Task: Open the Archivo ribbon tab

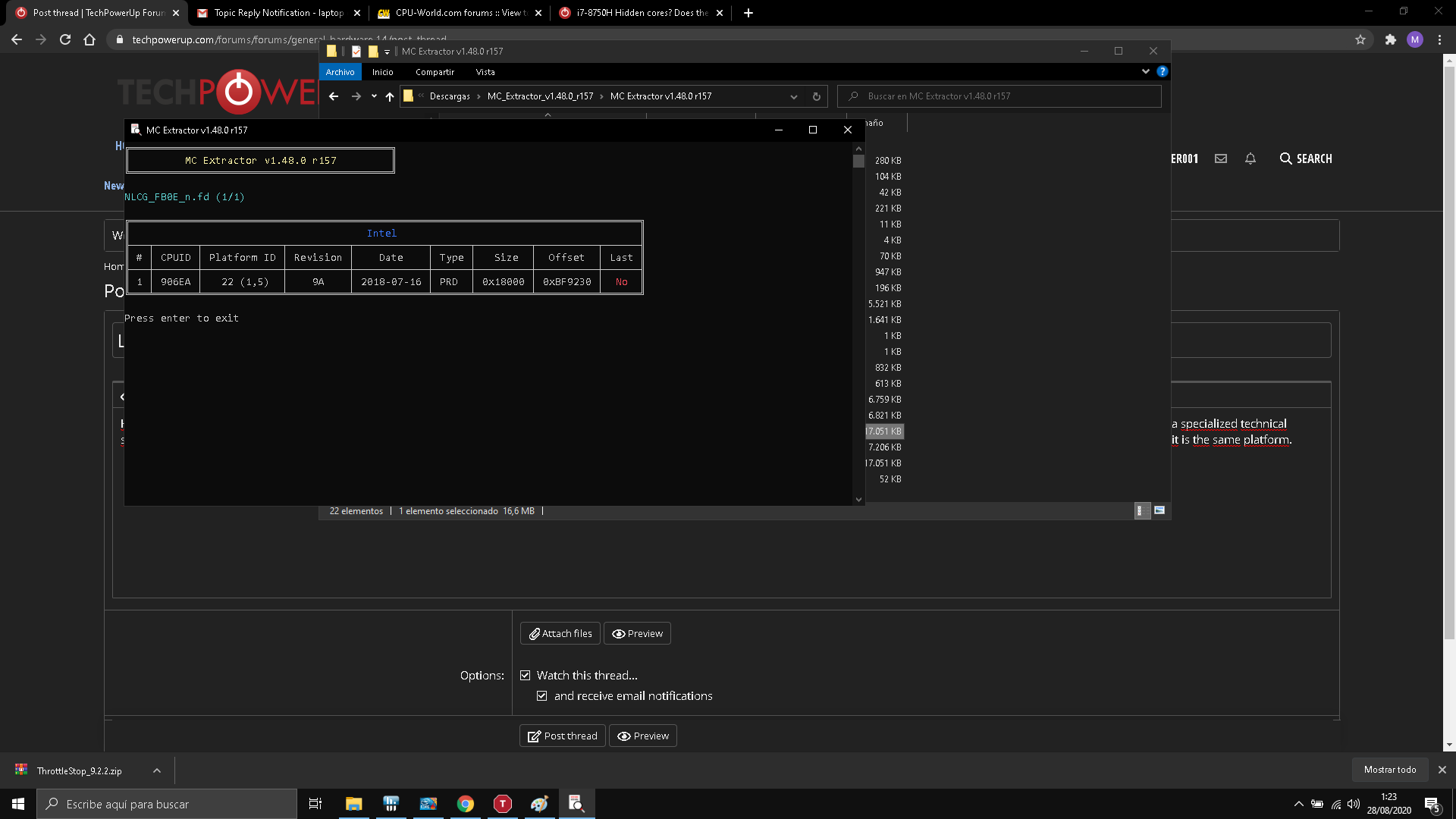Action: [x=340, y=72]
